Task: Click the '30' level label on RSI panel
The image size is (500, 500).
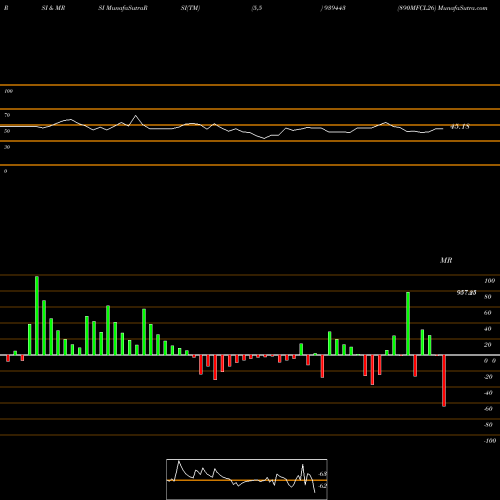Action: (x=7, y=147)
